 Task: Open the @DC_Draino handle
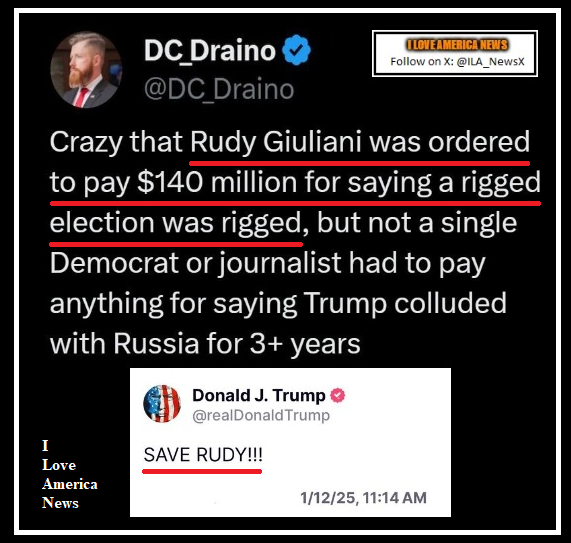click(x=219, y=89)
